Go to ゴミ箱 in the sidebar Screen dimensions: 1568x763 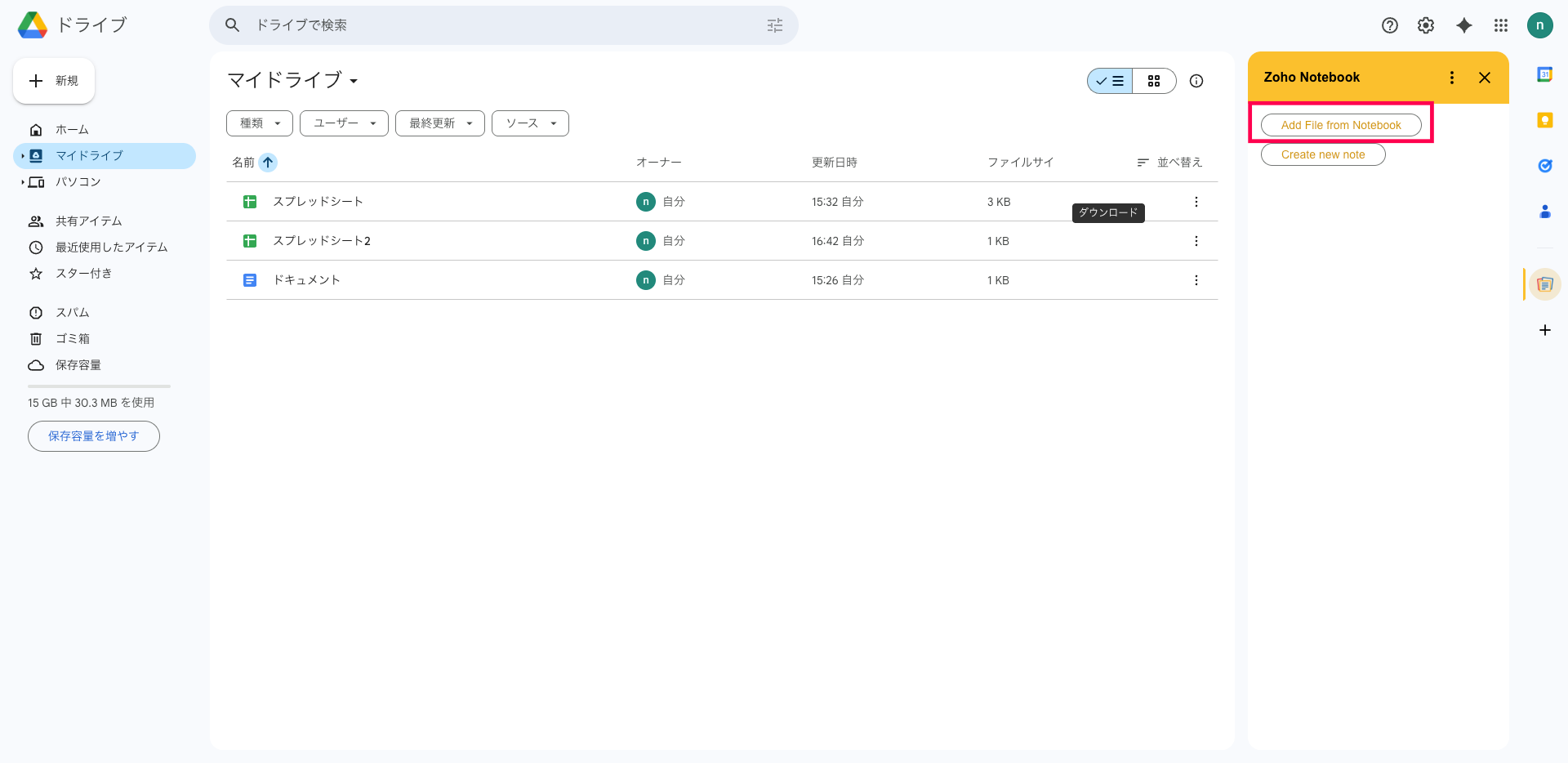[73, 339]
